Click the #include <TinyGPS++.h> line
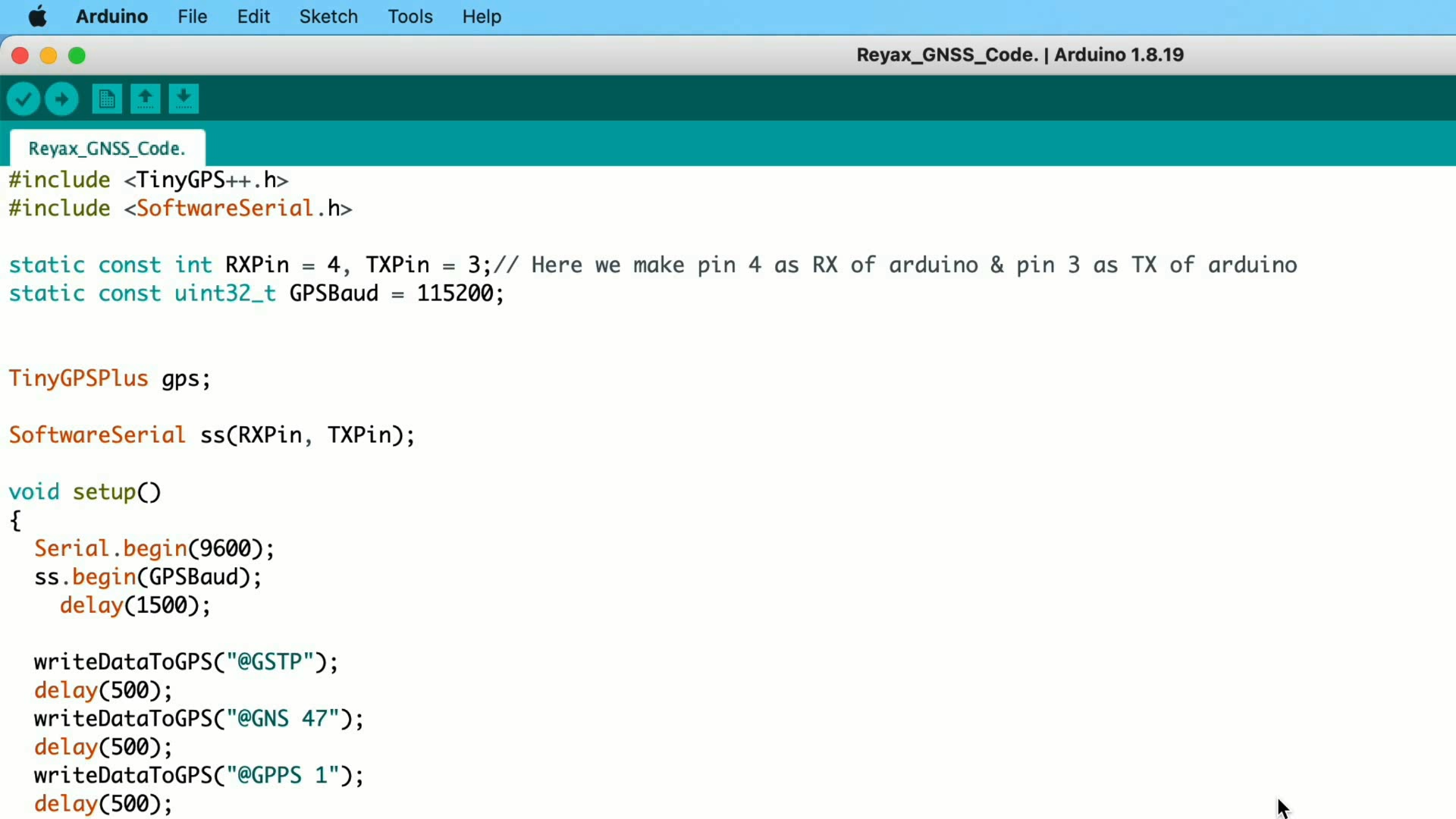The height and width of the screenshot is (819, 1456). click(149, 180)
